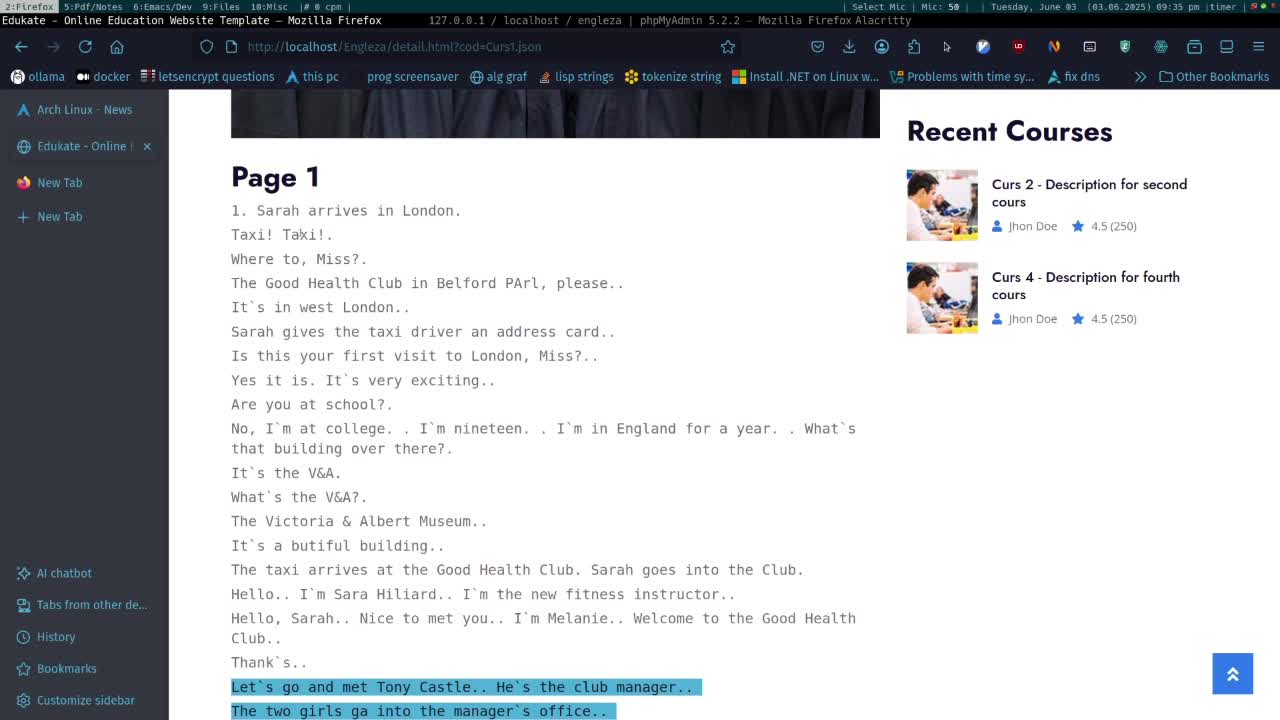Show Tabs from other devices
This screenshot has width=1280, height=720.
(x=84, y=605)
